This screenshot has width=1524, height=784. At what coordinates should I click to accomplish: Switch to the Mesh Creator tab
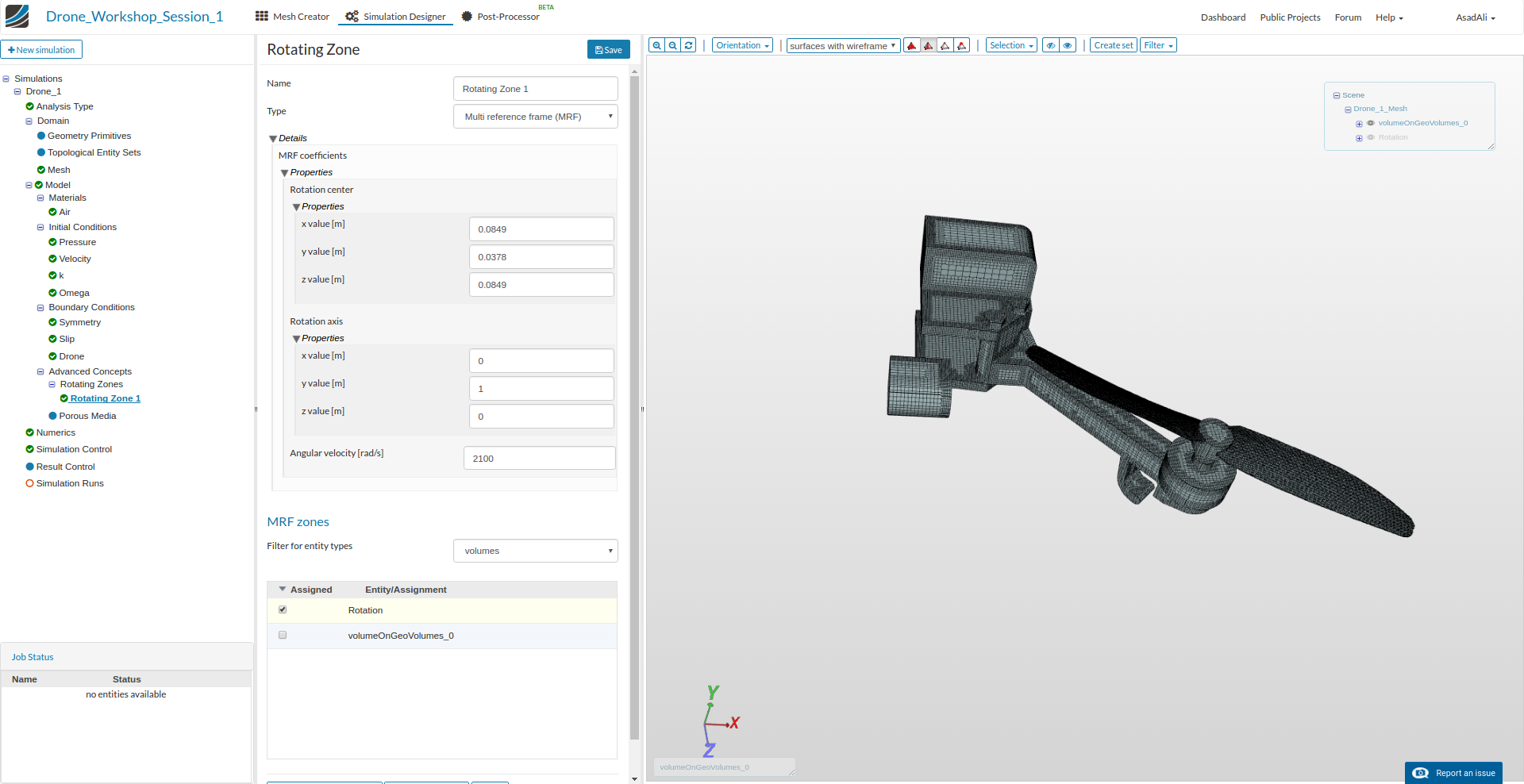[x=292, y=17]
